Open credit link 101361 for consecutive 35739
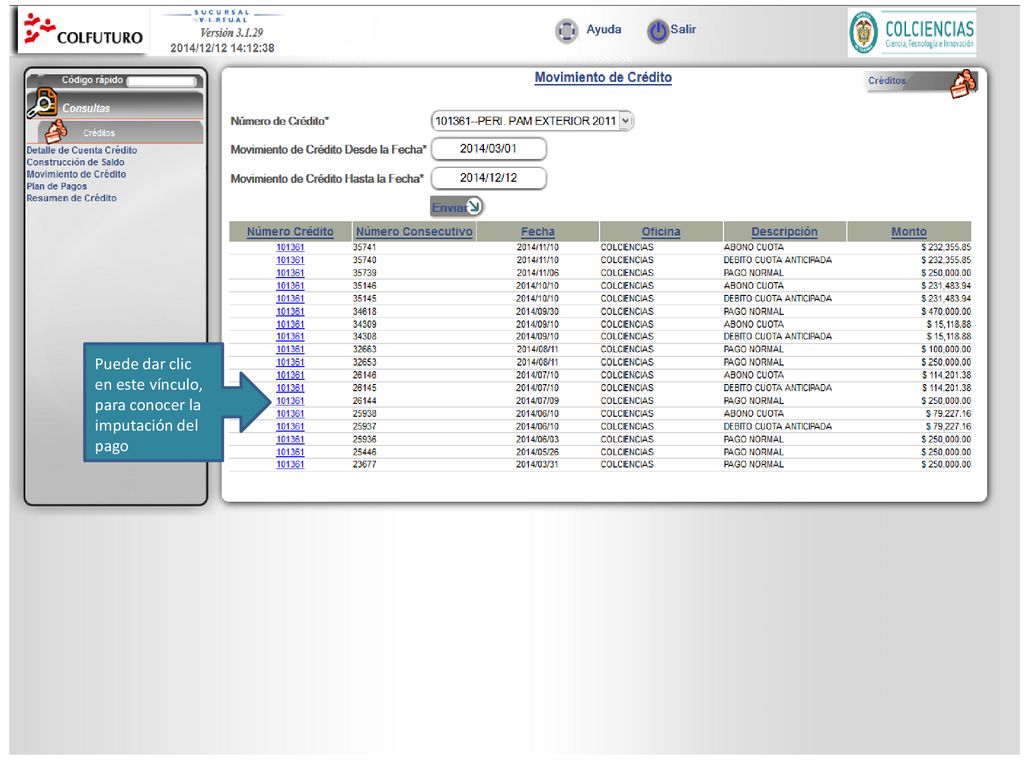1024x768 pixels. point(290,273)
